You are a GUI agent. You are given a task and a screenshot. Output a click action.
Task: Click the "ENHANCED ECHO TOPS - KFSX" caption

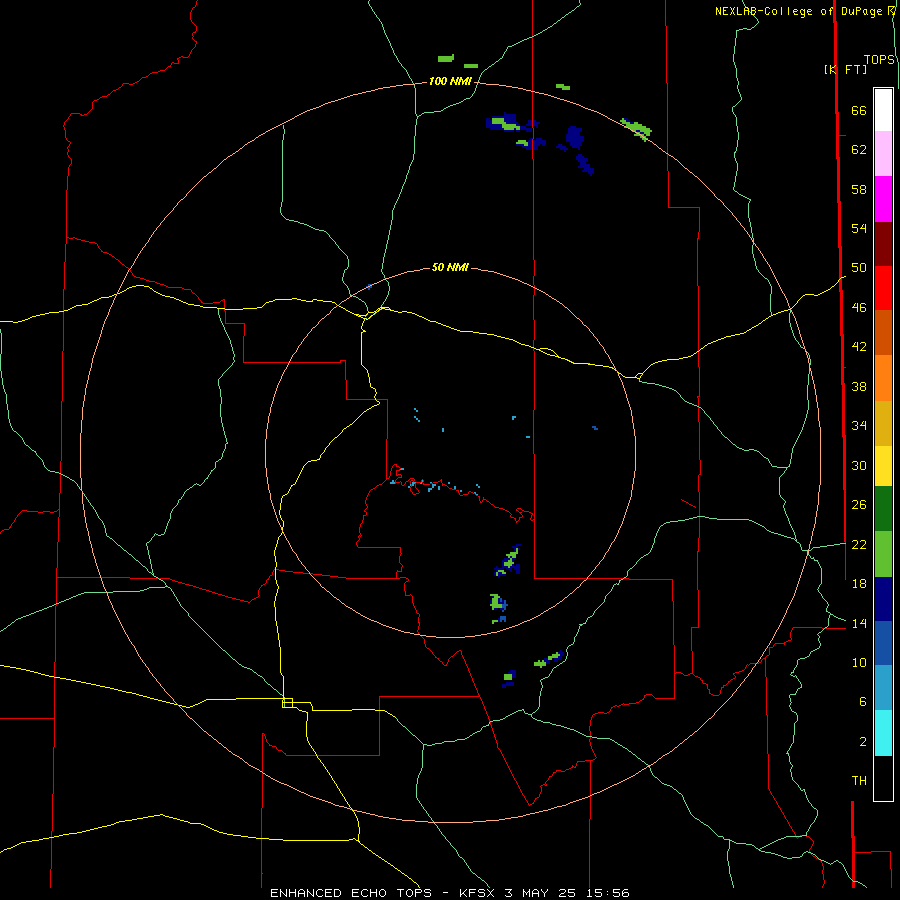coord(382,893)
